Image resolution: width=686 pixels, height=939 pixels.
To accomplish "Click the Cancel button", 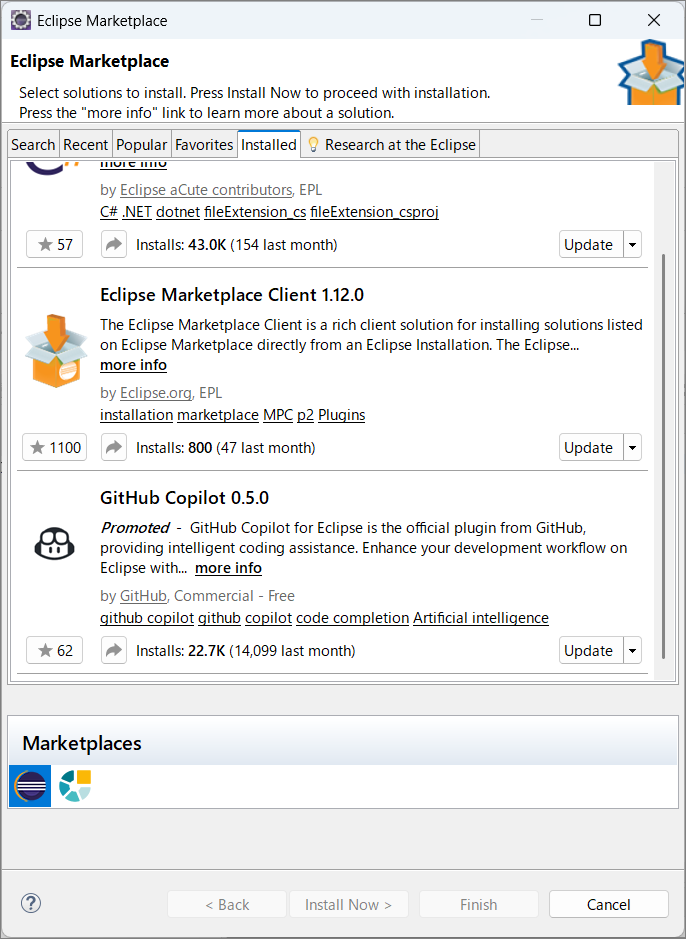I will pyautogui.click(x=608, y=904).
